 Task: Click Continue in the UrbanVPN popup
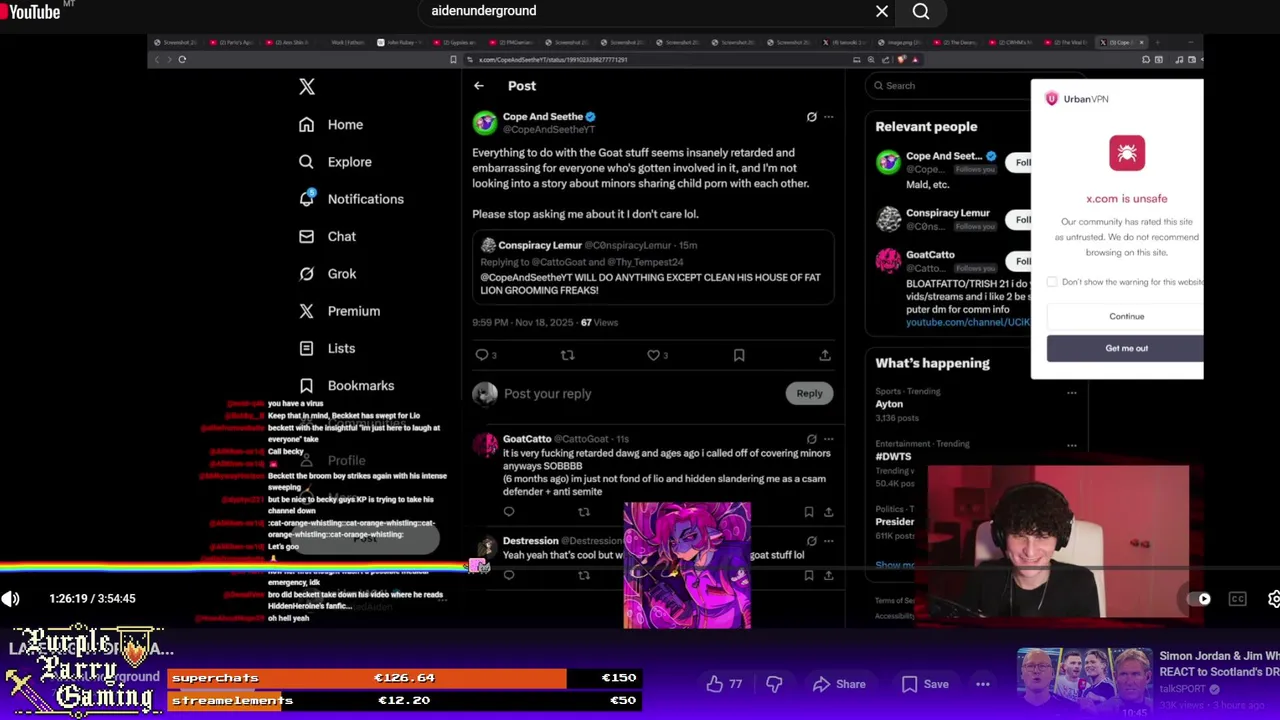coord(1126,316)
